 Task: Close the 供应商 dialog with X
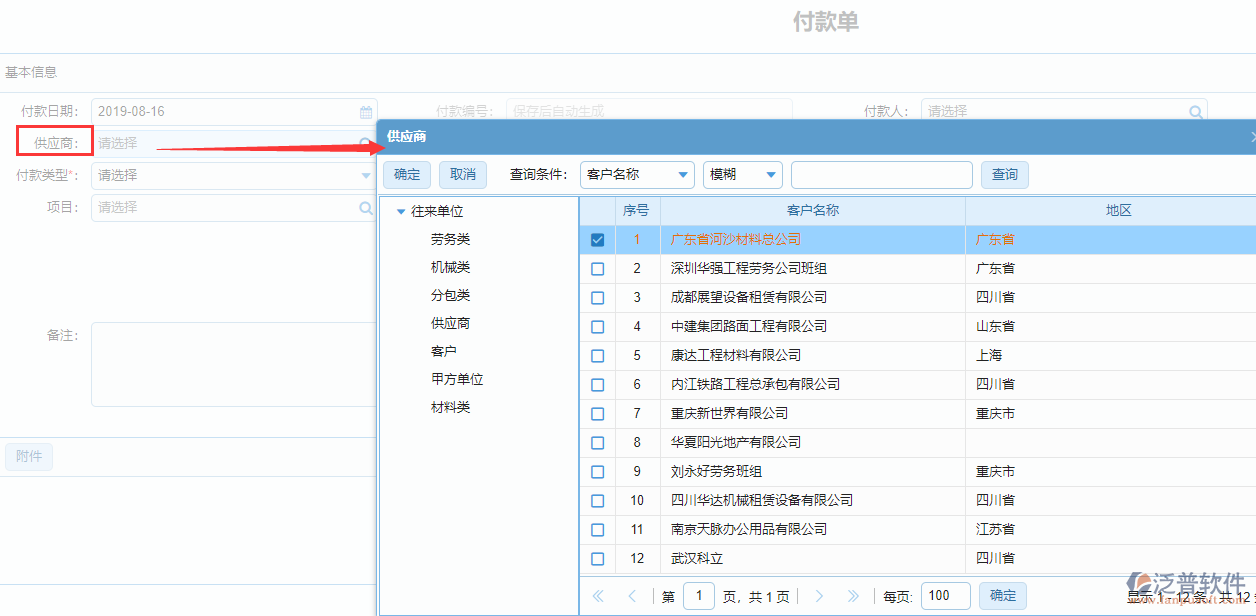coord(1253,137)
